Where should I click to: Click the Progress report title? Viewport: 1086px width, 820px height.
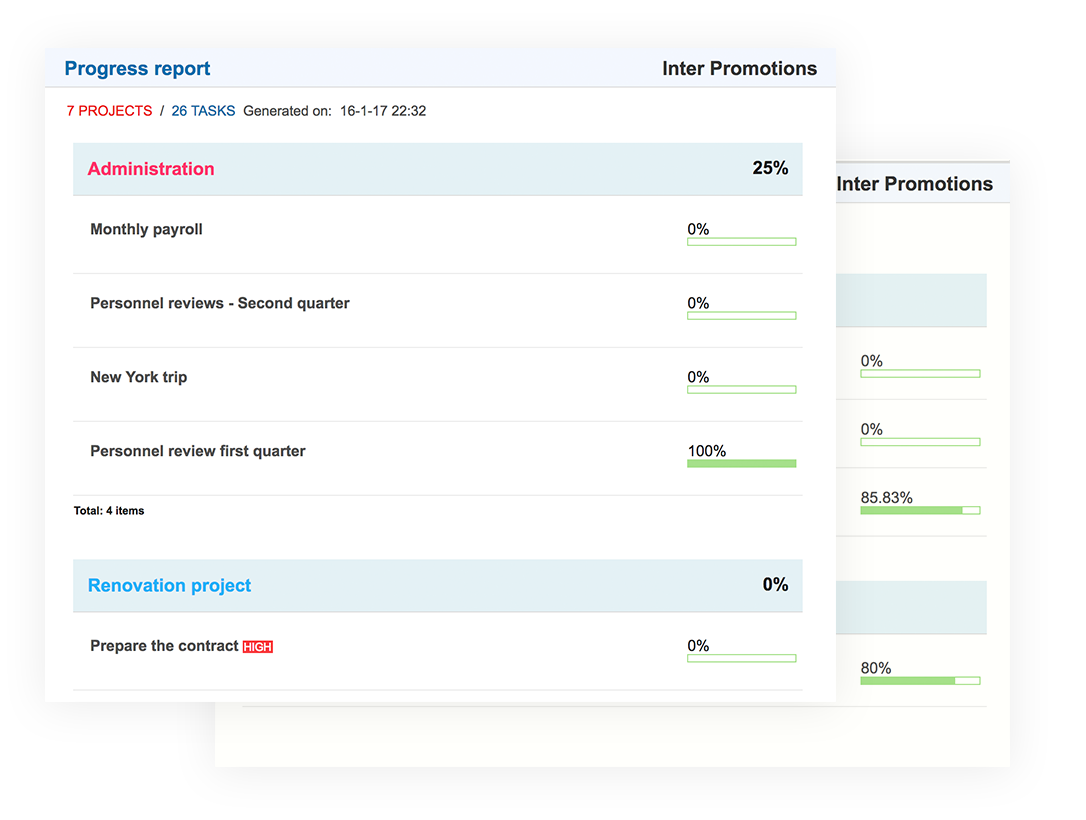coord(137,68)
